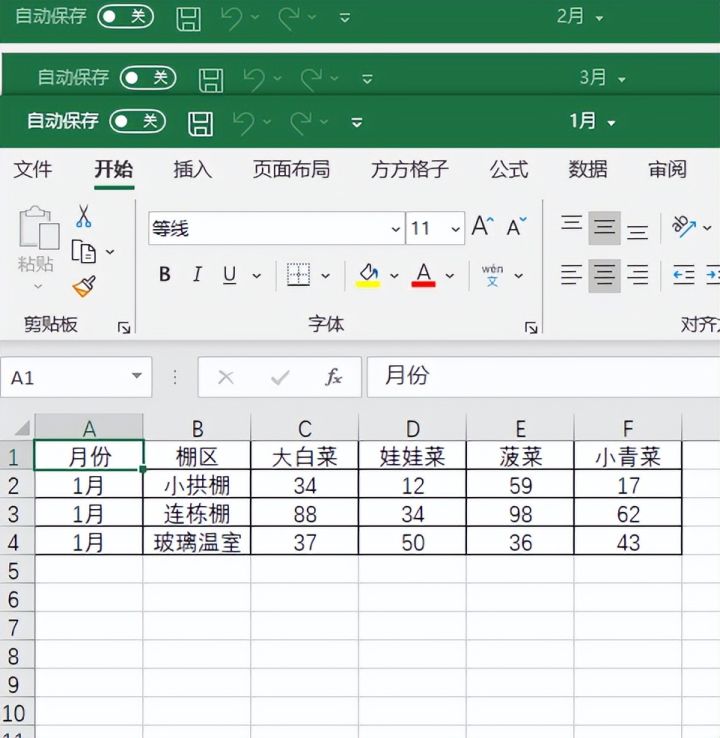The image size is (720, 738).
Task: Apply yellow fill color bucket
Action: [x=368, y=275]
